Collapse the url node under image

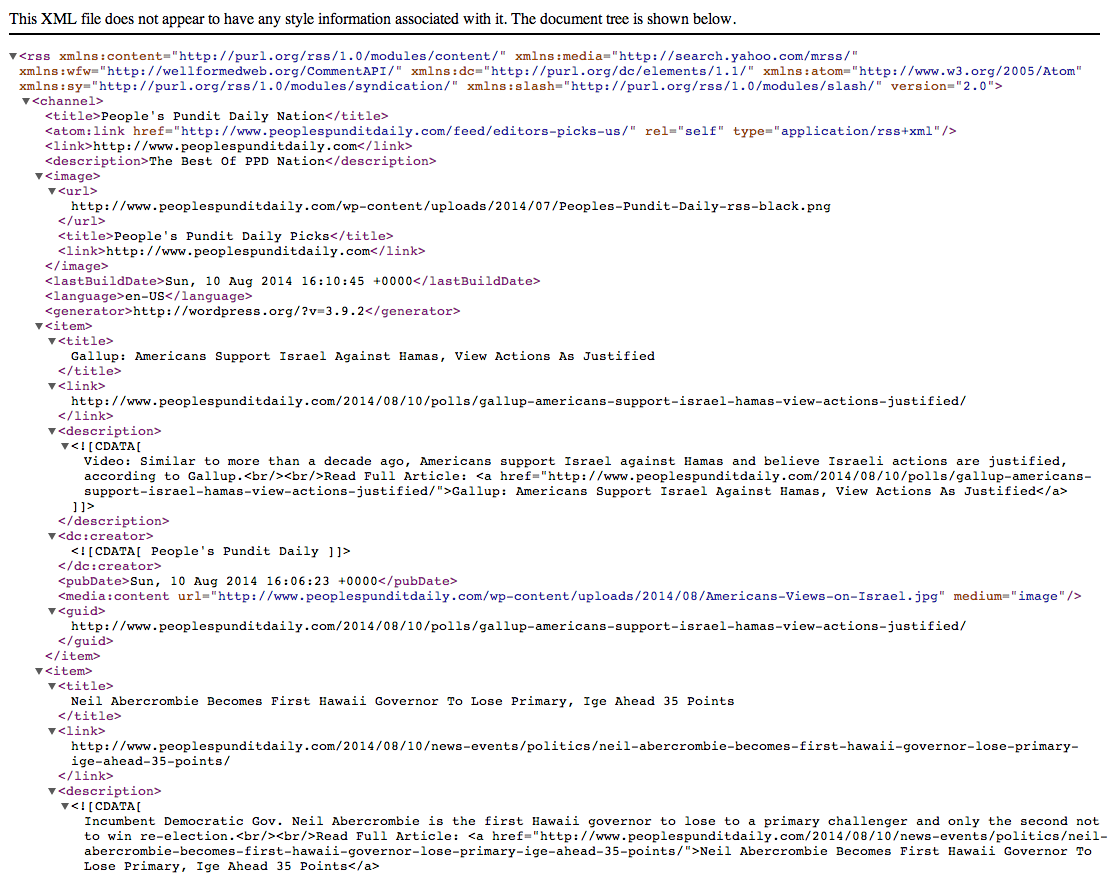tap(52, 191)
